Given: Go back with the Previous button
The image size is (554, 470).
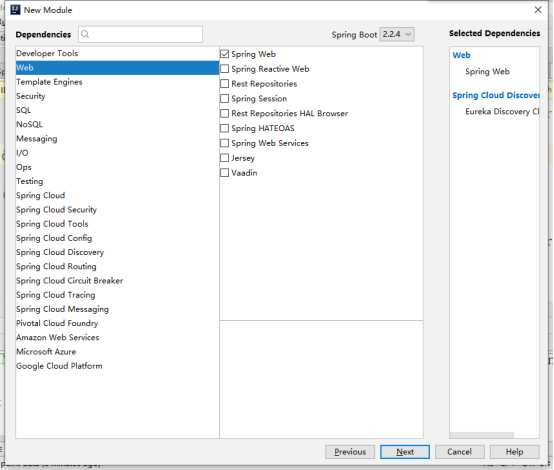Looking at the screenshot, I should coord(350,452).
